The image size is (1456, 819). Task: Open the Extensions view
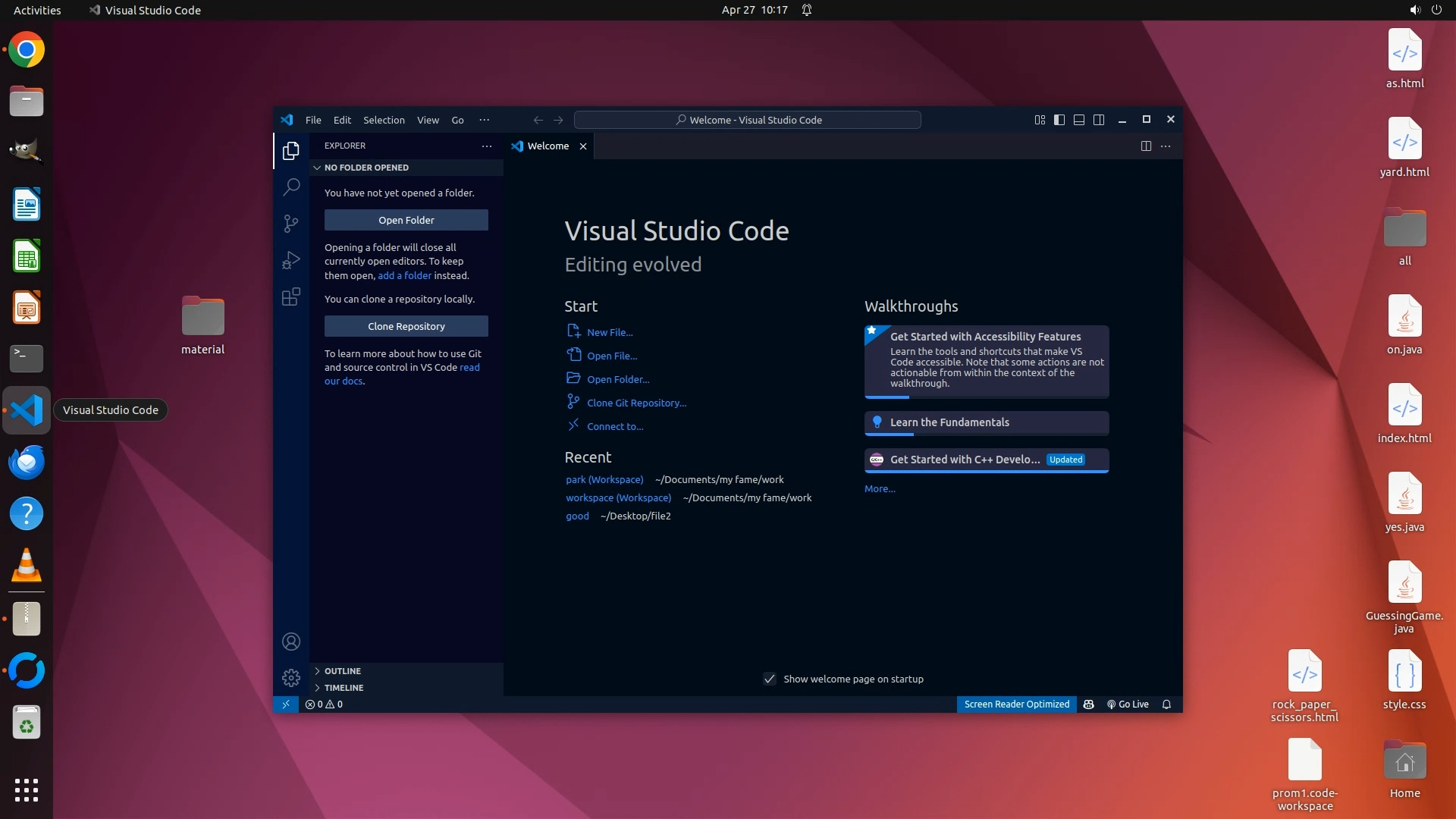coord(291,297)
